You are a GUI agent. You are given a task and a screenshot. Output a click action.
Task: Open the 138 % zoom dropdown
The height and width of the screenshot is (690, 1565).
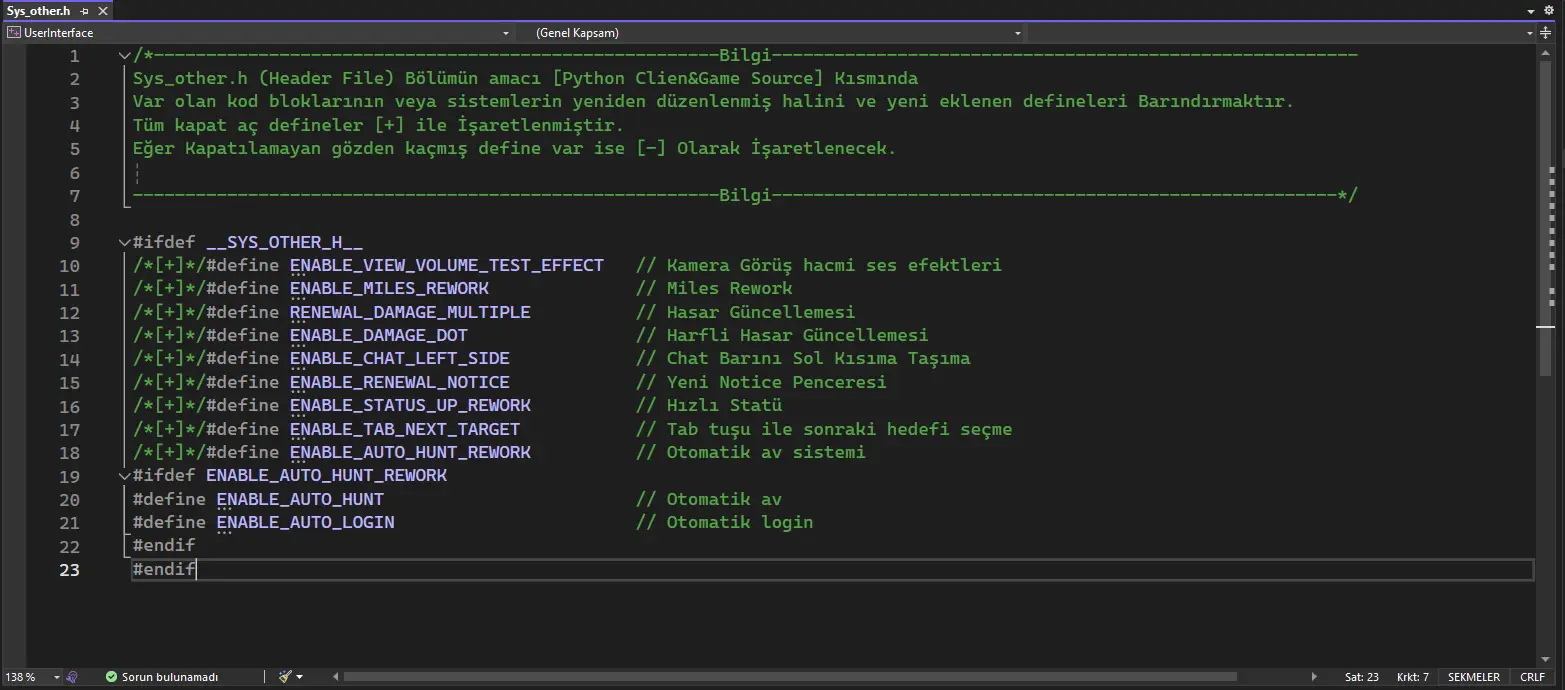click(32, 677)
